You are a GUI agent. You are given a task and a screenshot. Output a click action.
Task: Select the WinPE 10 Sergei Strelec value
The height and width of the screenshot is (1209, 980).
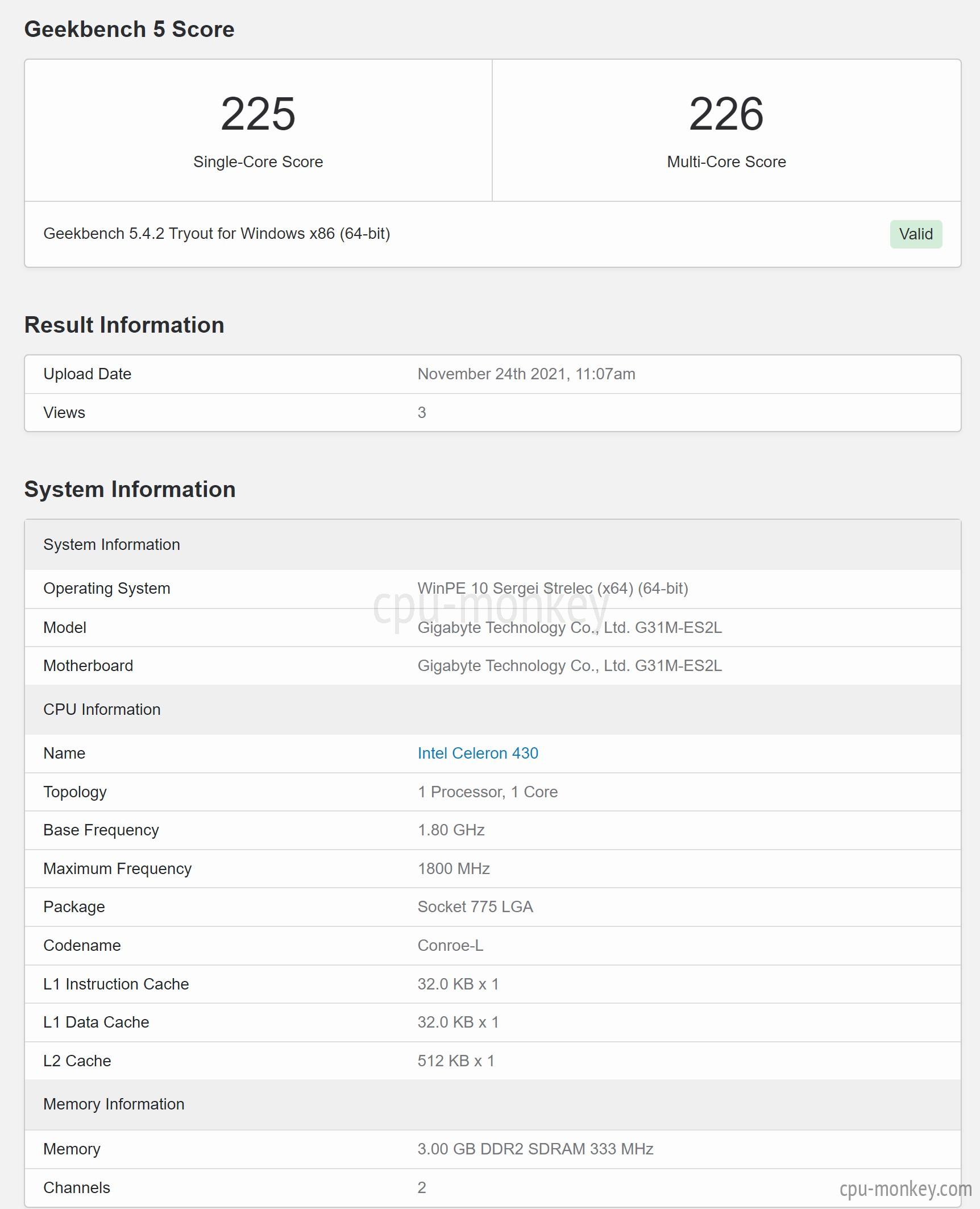553,589
